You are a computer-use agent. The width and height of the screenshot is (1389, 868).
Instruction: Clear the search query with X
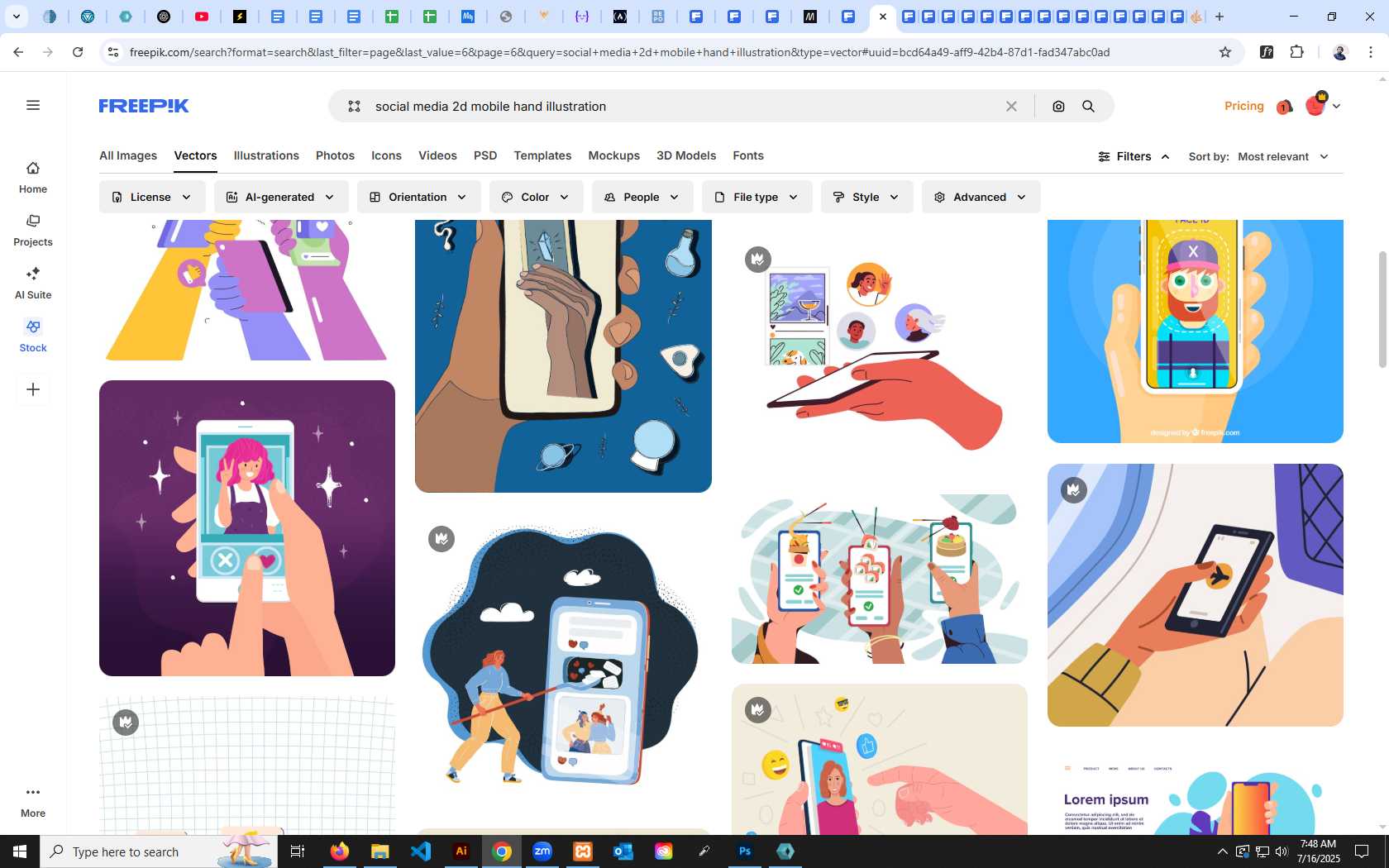tap(1011, 106)
